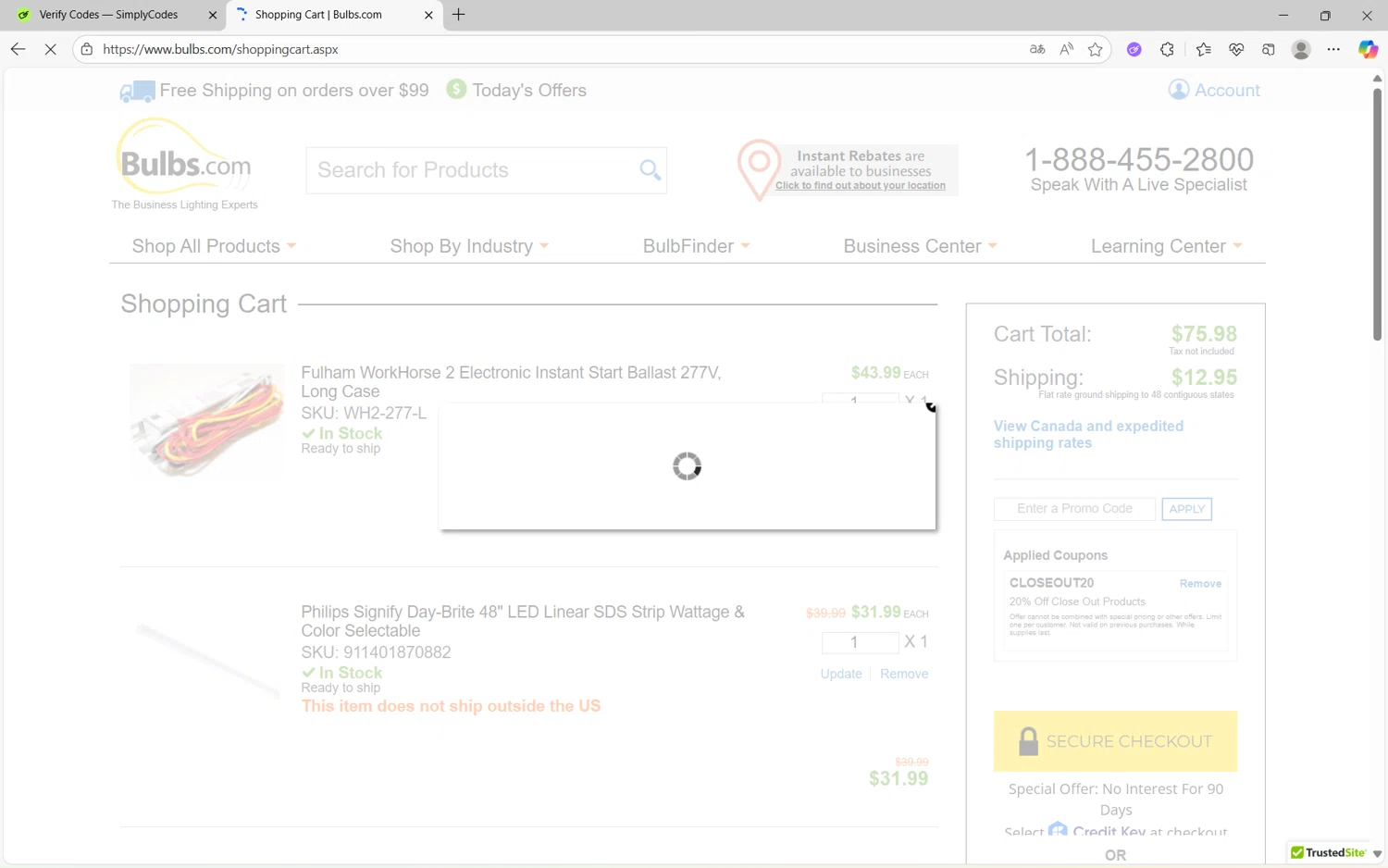Open the Fulham WorkHorse 2 ballast product image
The image size is (1388, 868).
207,421
